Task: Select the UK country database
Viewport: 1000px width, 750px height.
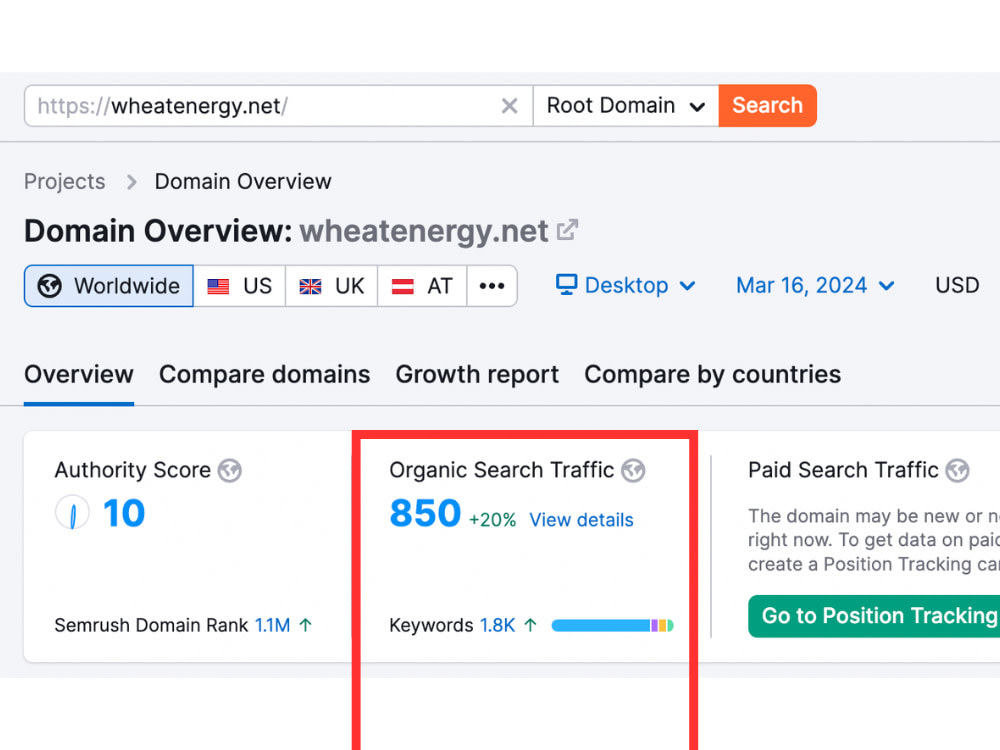Action: coord(332,286)
